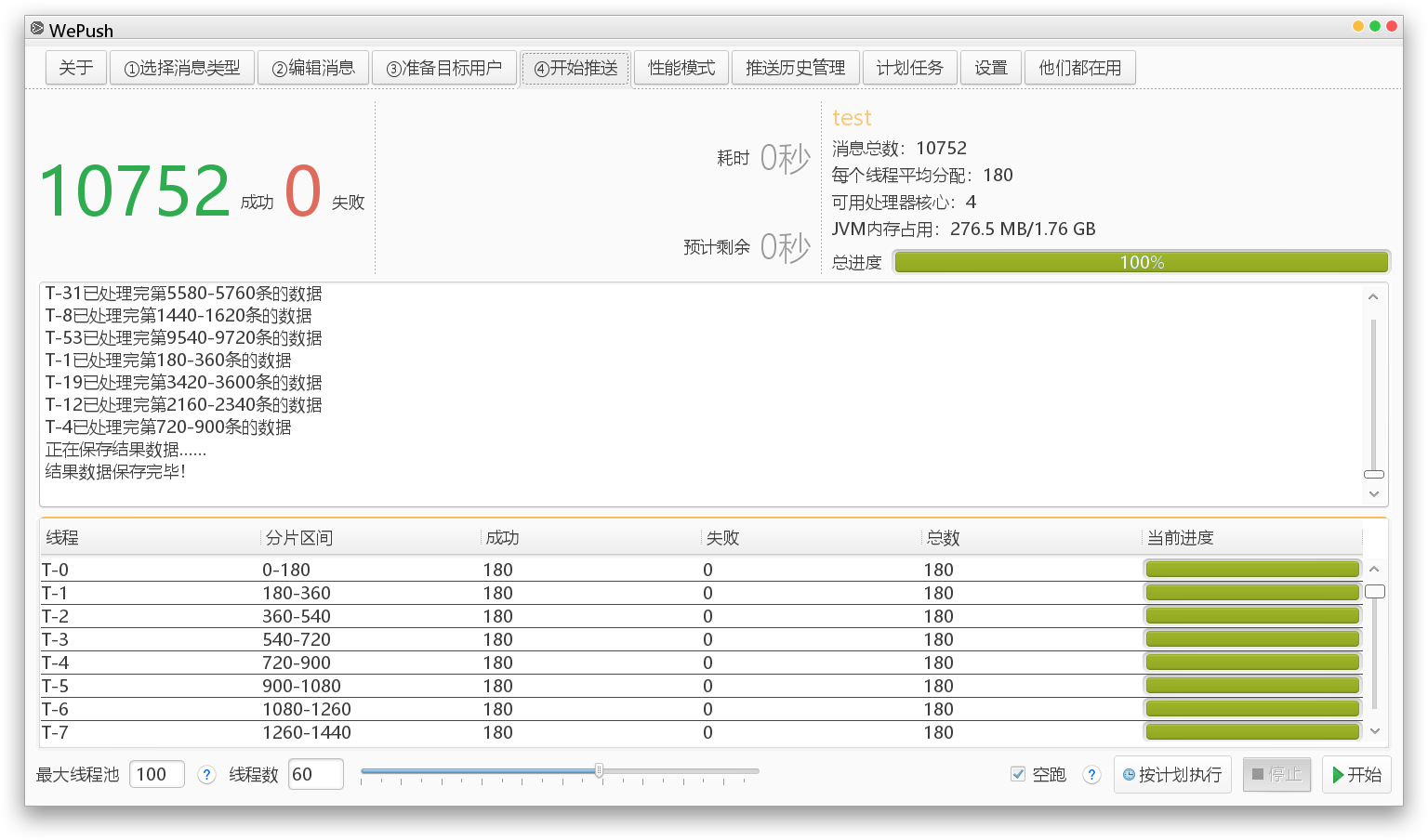Click the 失败 column header
This screenshot has height=840, width=1428.
[811, 538]
